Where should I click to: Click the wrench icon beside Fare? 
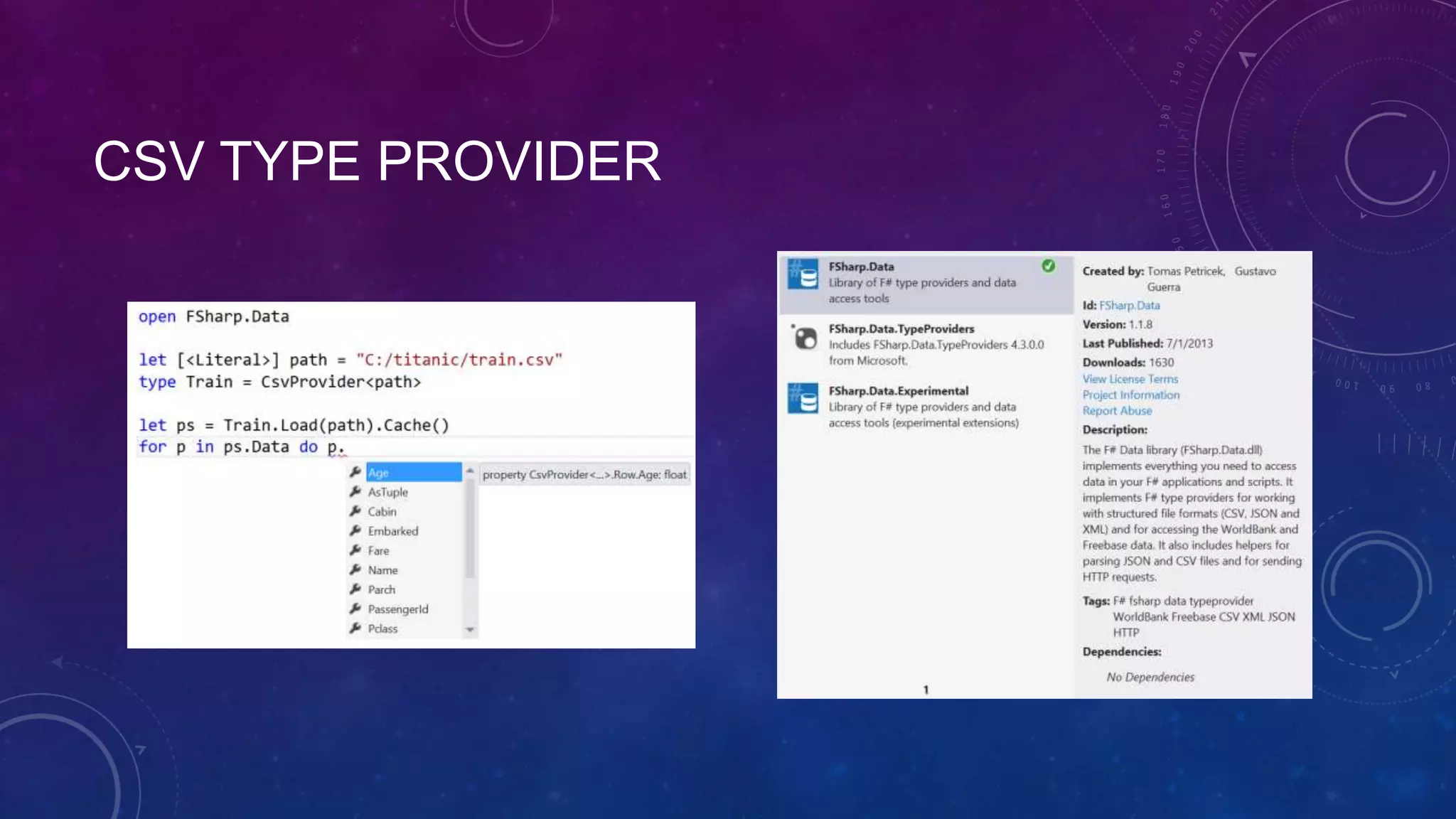pos(355,550)
